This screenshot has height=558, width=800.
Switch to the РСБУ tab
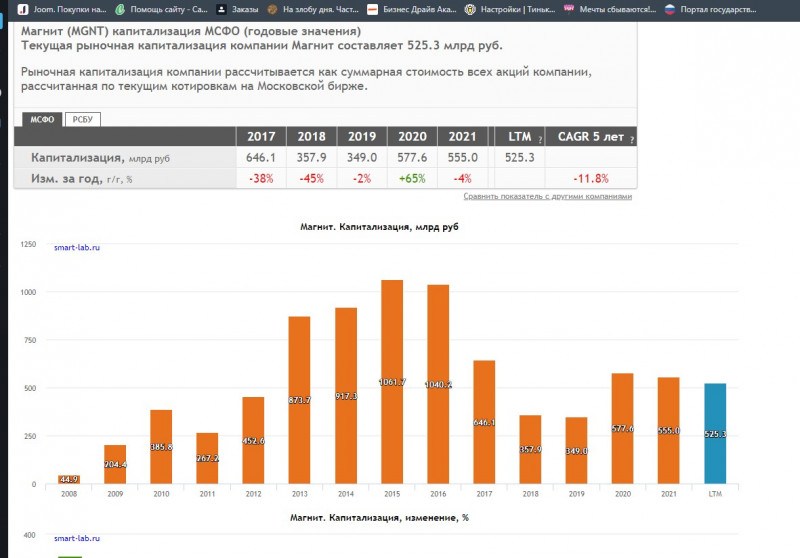pyautogui.click(x=83, y=119)
